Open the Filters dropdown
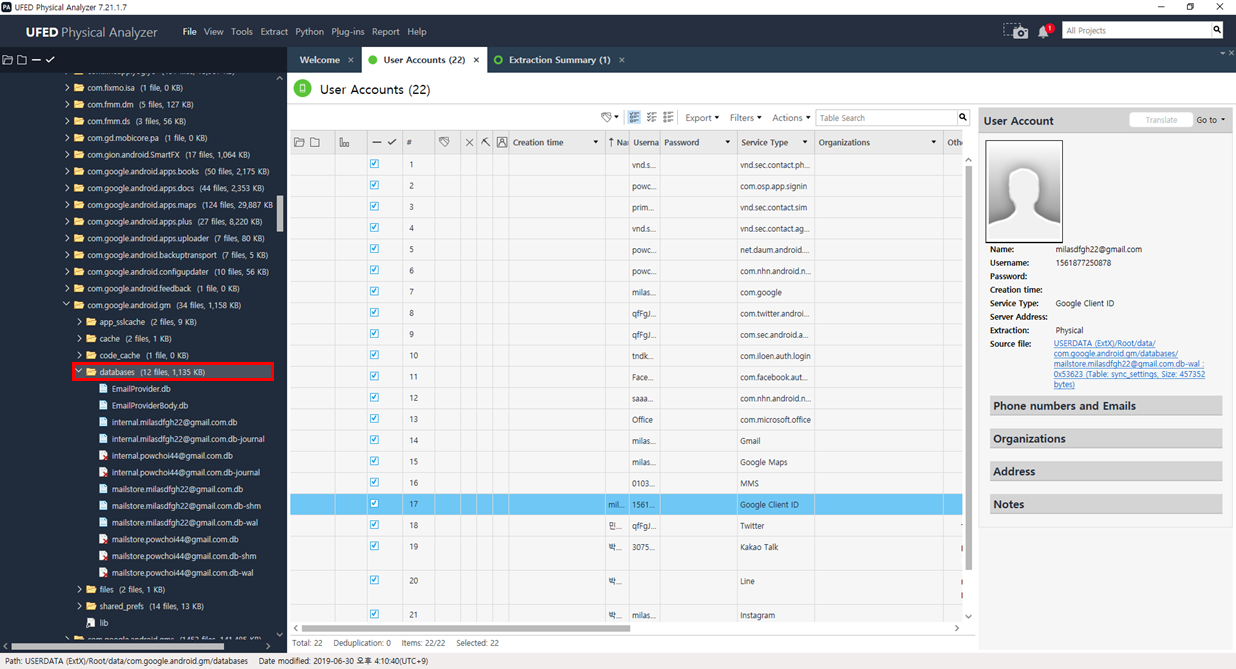The image size is (1236, 669). [x=745, y=118]
